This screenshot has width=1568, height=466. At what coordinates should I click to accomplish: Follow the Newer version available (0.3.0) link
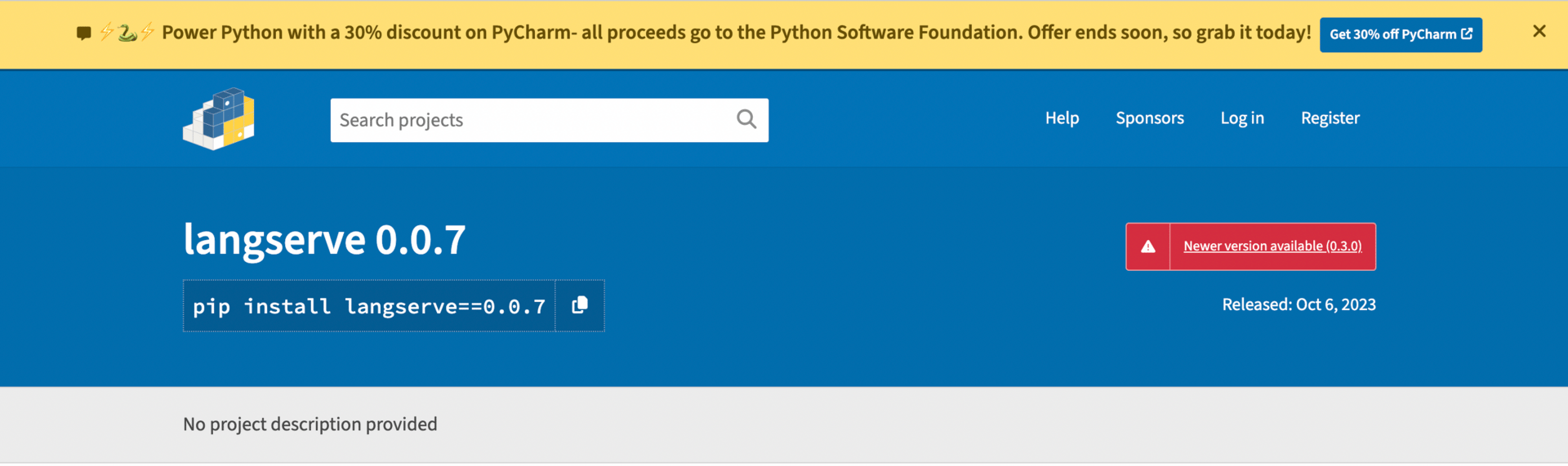[1272, 246]
